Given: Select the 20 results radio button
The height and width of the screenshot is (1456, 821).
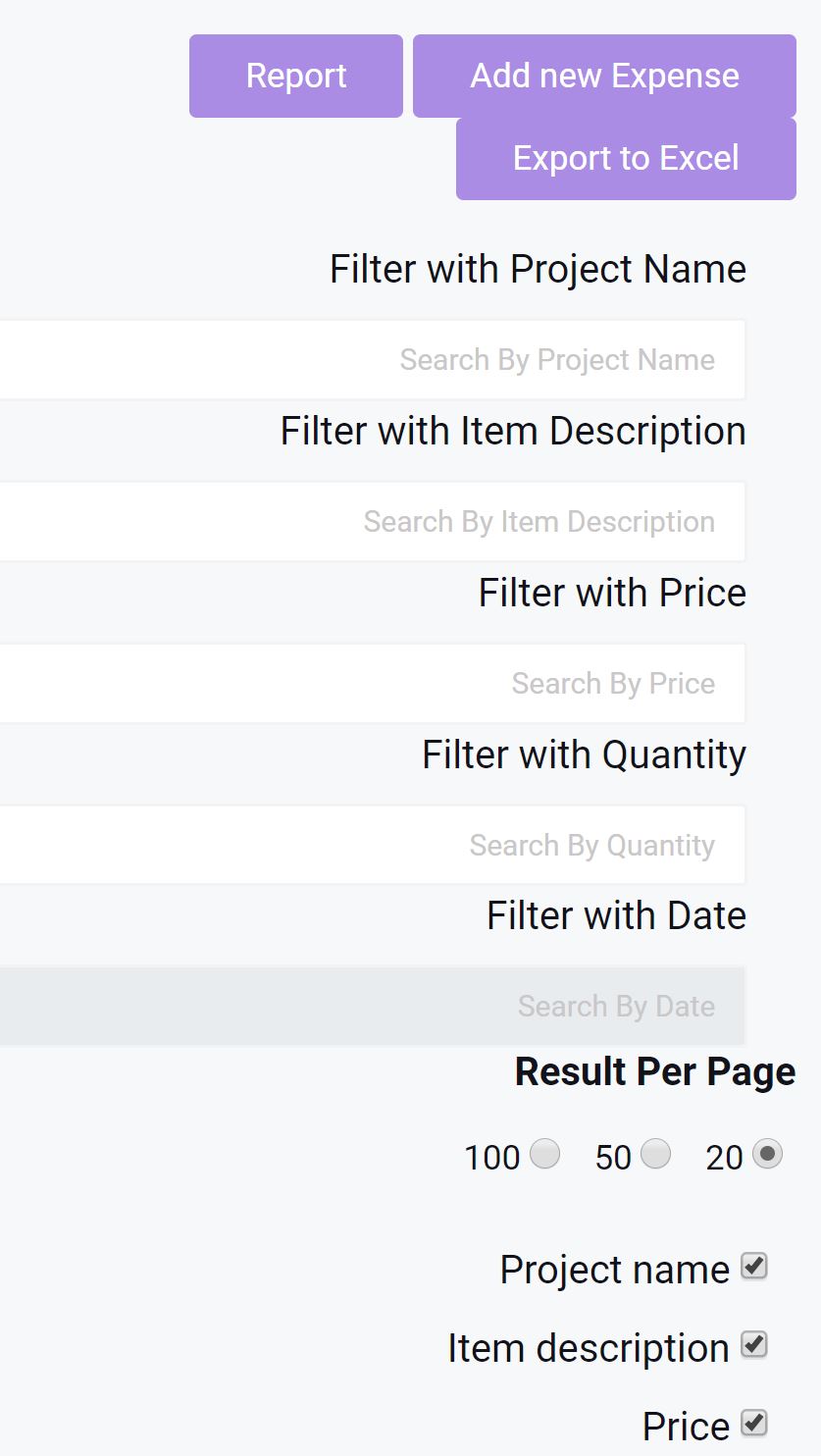Looking at the screenshot, I should click(767, 1154).
